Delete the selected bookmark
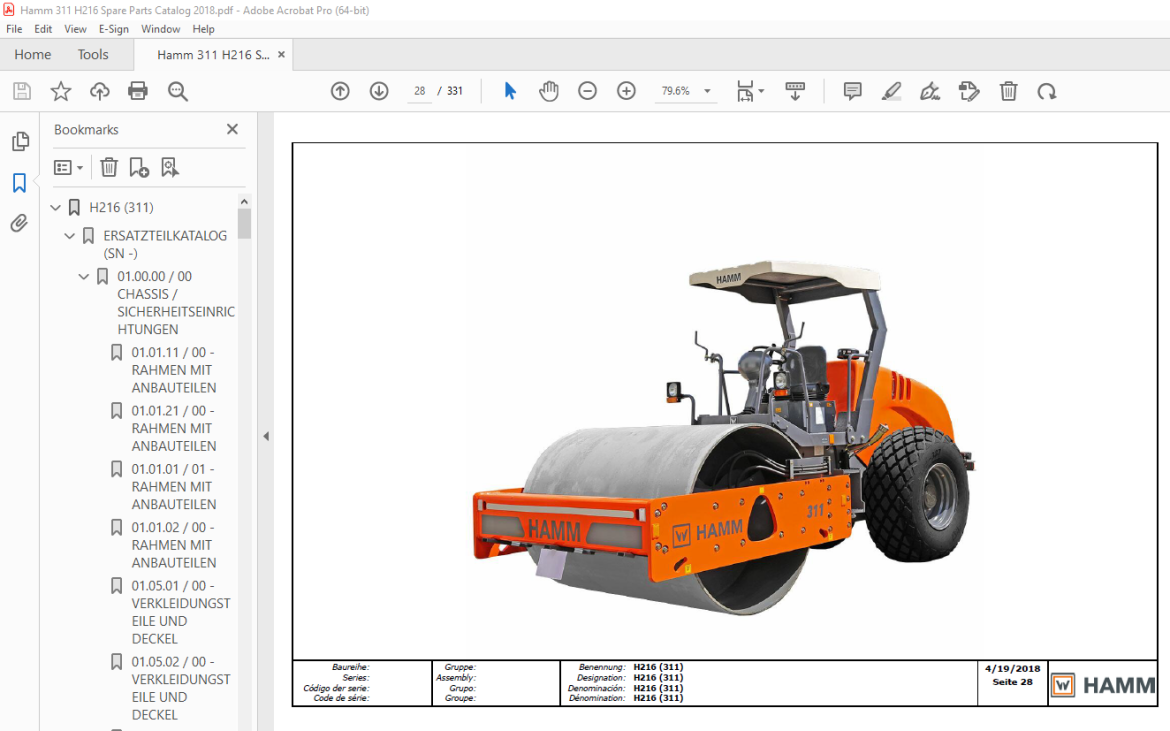 pyautogui.click(x=109, y=167)
